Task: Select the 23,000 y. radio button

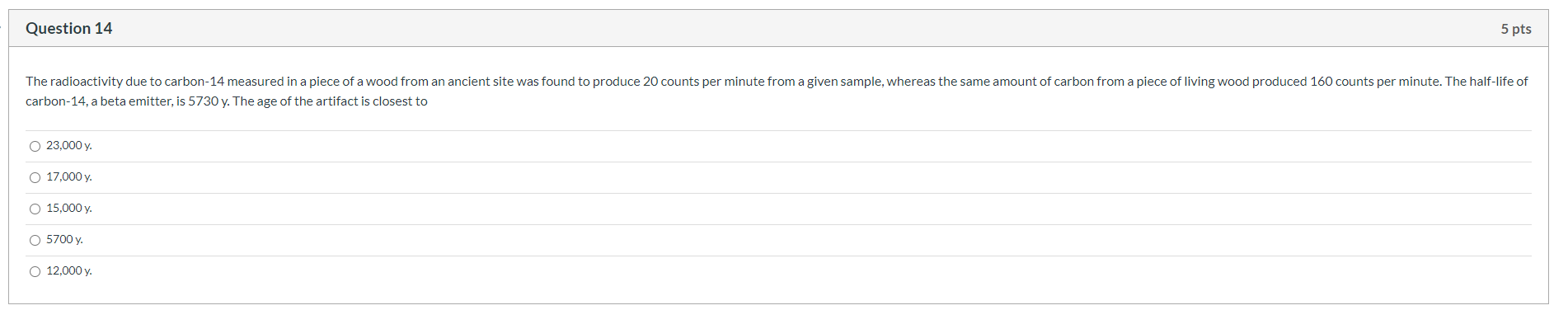Action: coord(35,147)
